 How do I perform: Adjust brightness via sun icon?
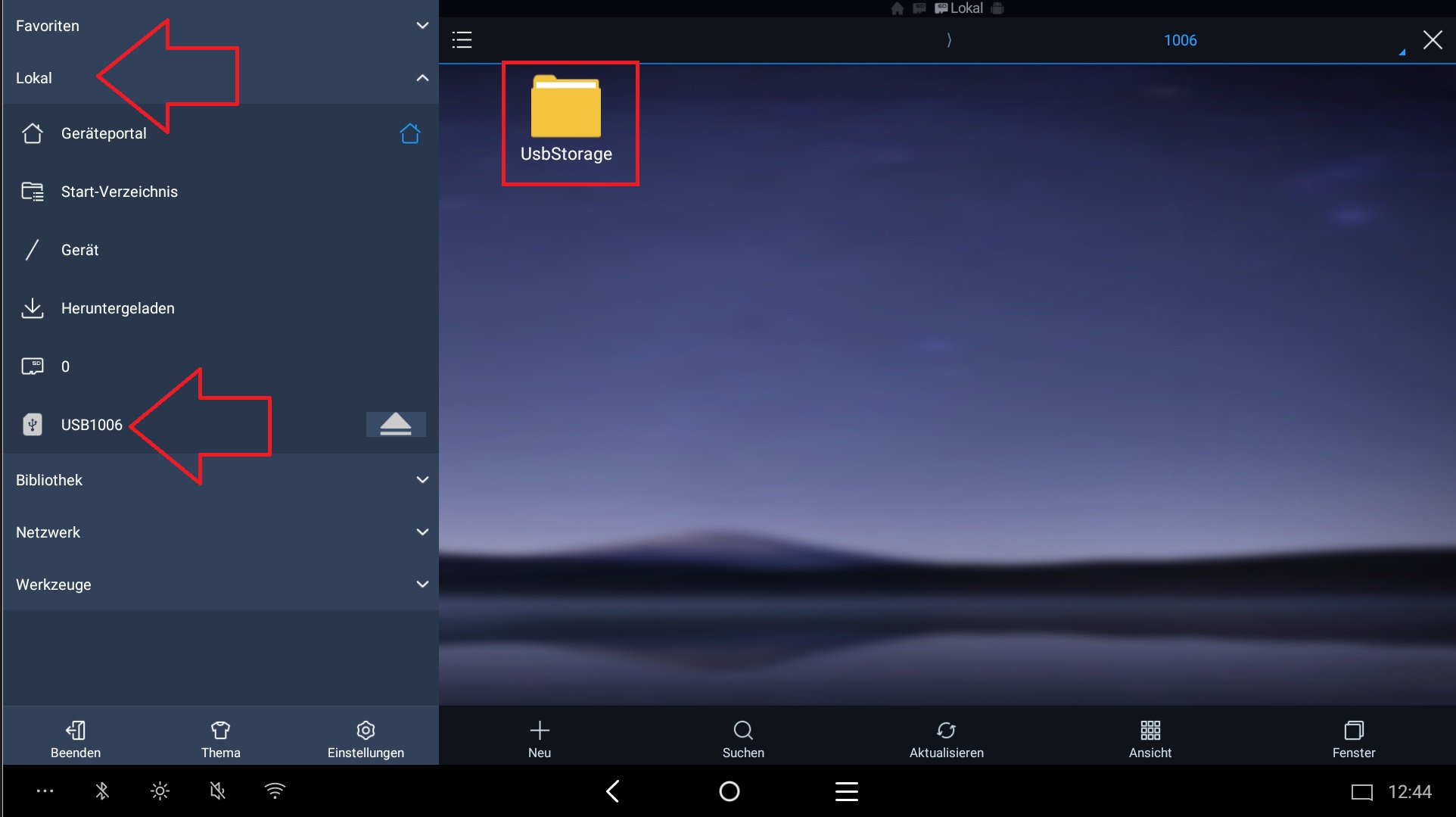click(160, 791)
